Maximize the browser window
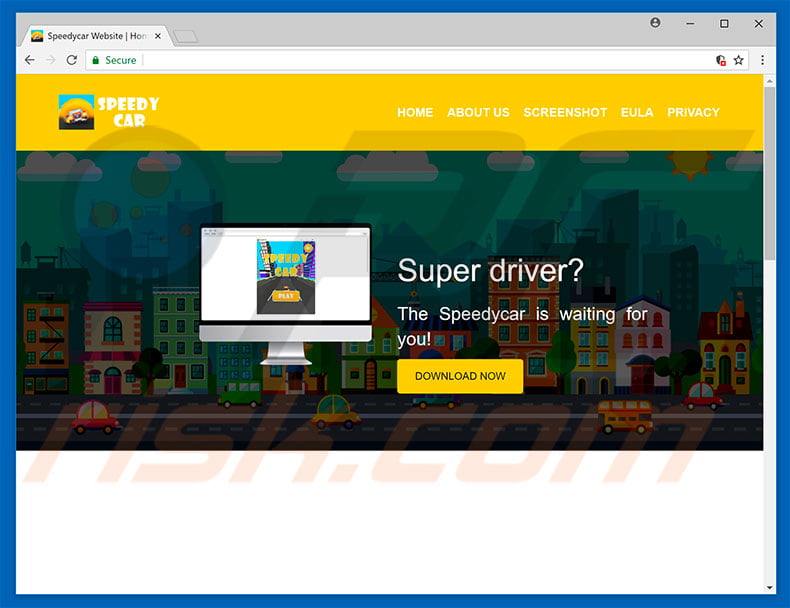 coord(724,24)
